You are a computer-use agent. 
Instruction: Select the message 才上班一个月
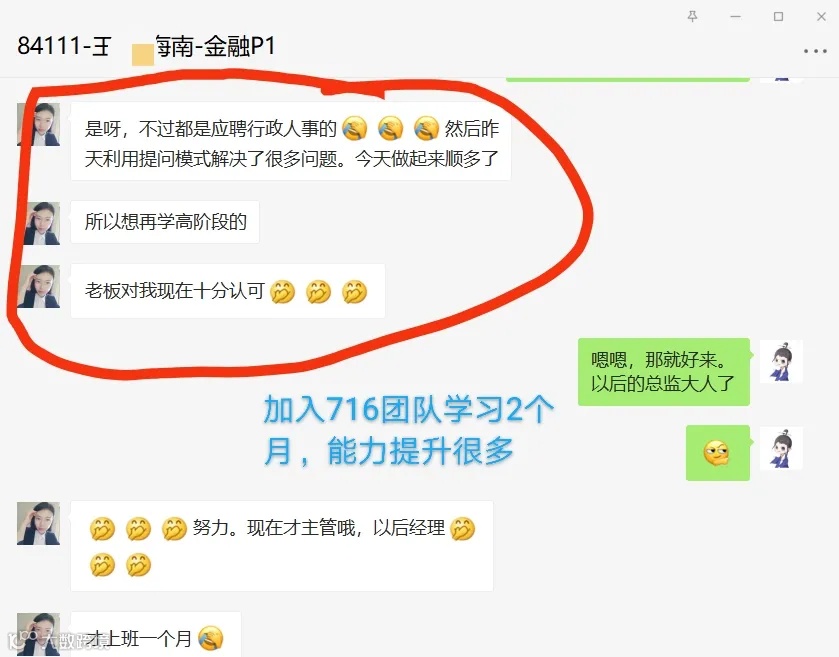[x=156, y=635]
